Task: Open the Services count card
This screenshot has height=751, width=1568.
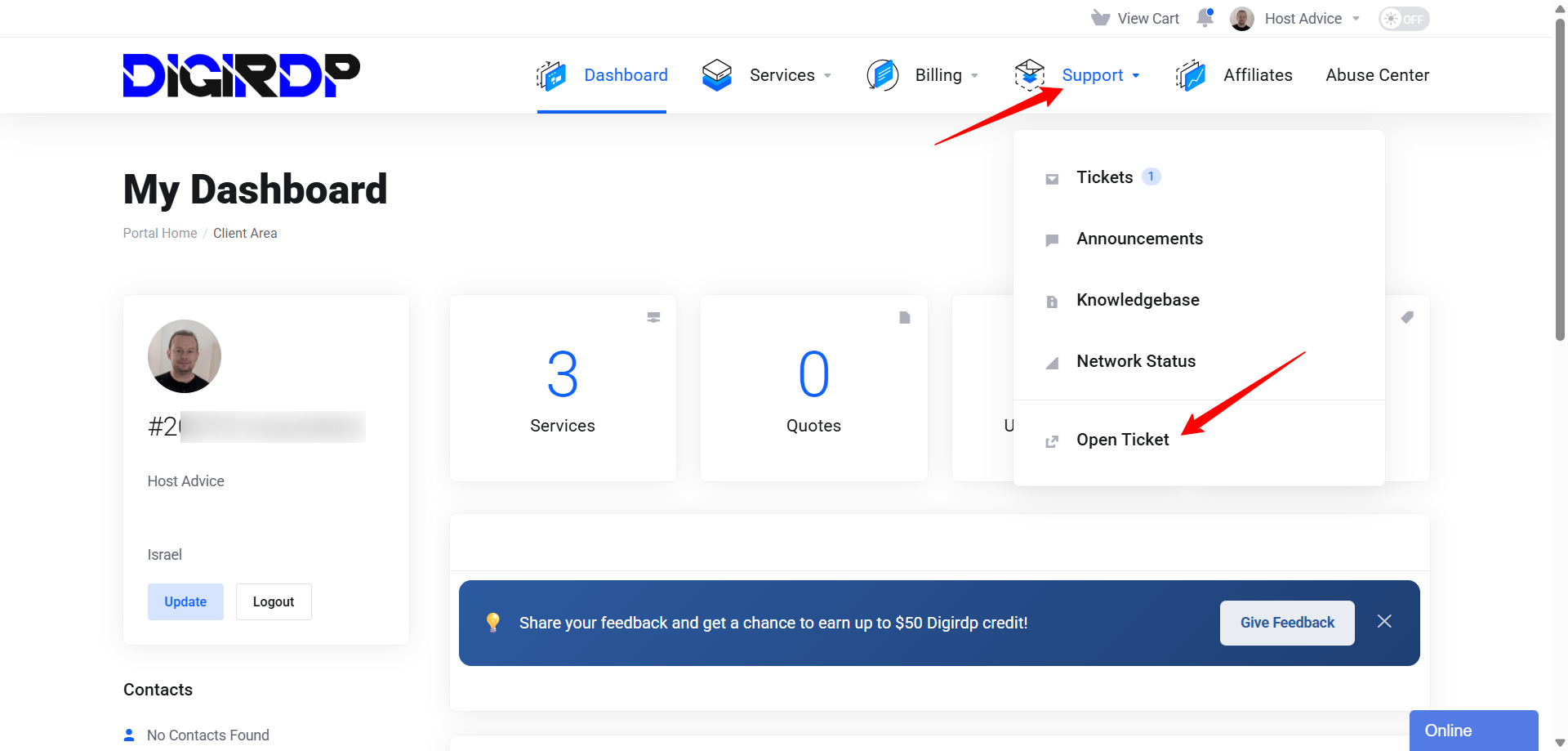Action: [x=563, y=388]
